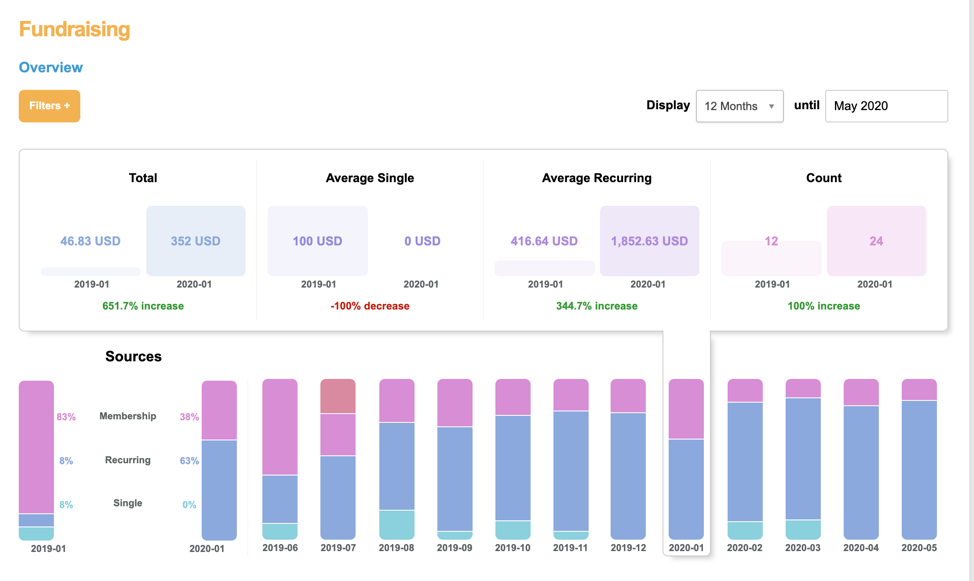Viewport: 974px width, 581px height.
Task: Click the 352 USD total box
Action: pos(195,241)
